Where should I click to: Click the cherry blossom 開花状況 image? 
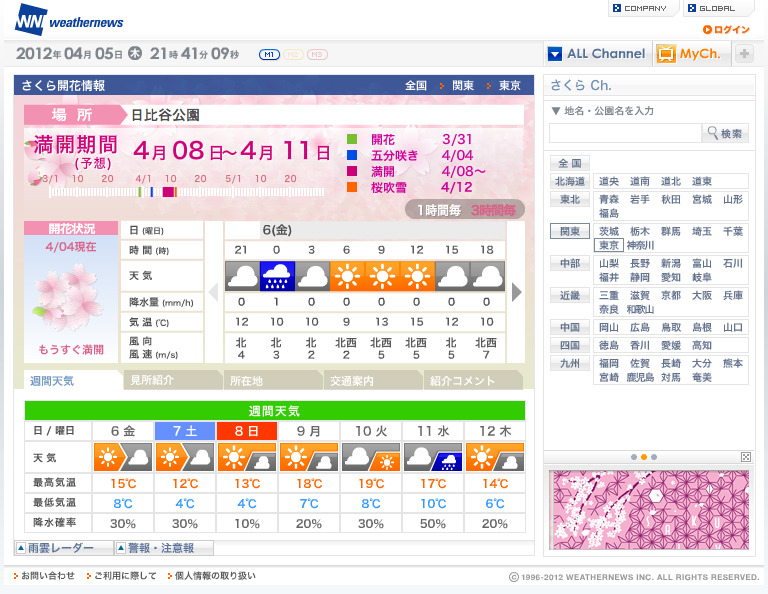[x=71, y=297]
